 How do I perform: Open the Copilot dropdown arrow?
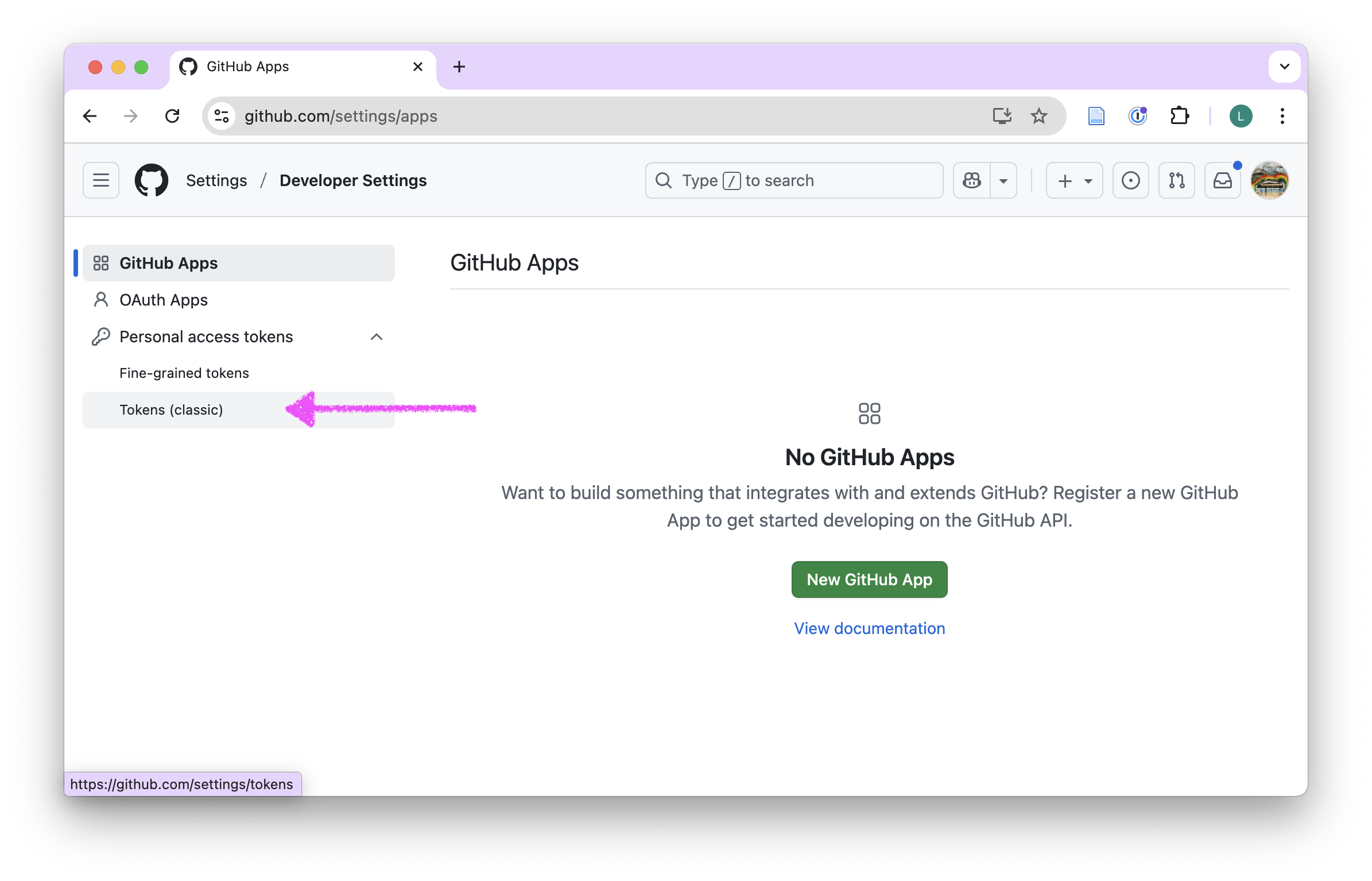pos(1003,180)
